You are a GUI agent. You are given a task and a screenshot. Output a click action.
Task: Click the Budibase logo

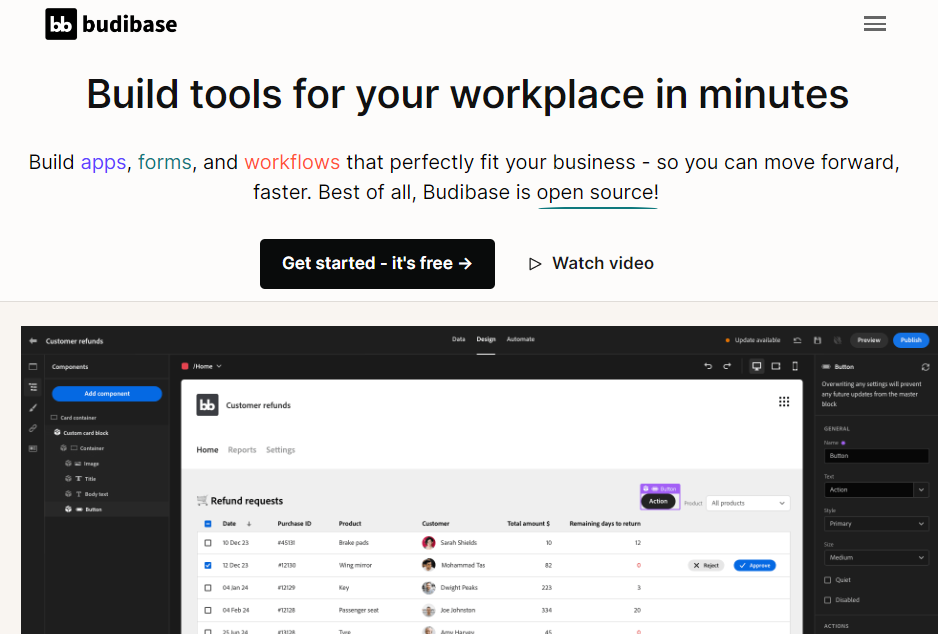pos(111,24)
